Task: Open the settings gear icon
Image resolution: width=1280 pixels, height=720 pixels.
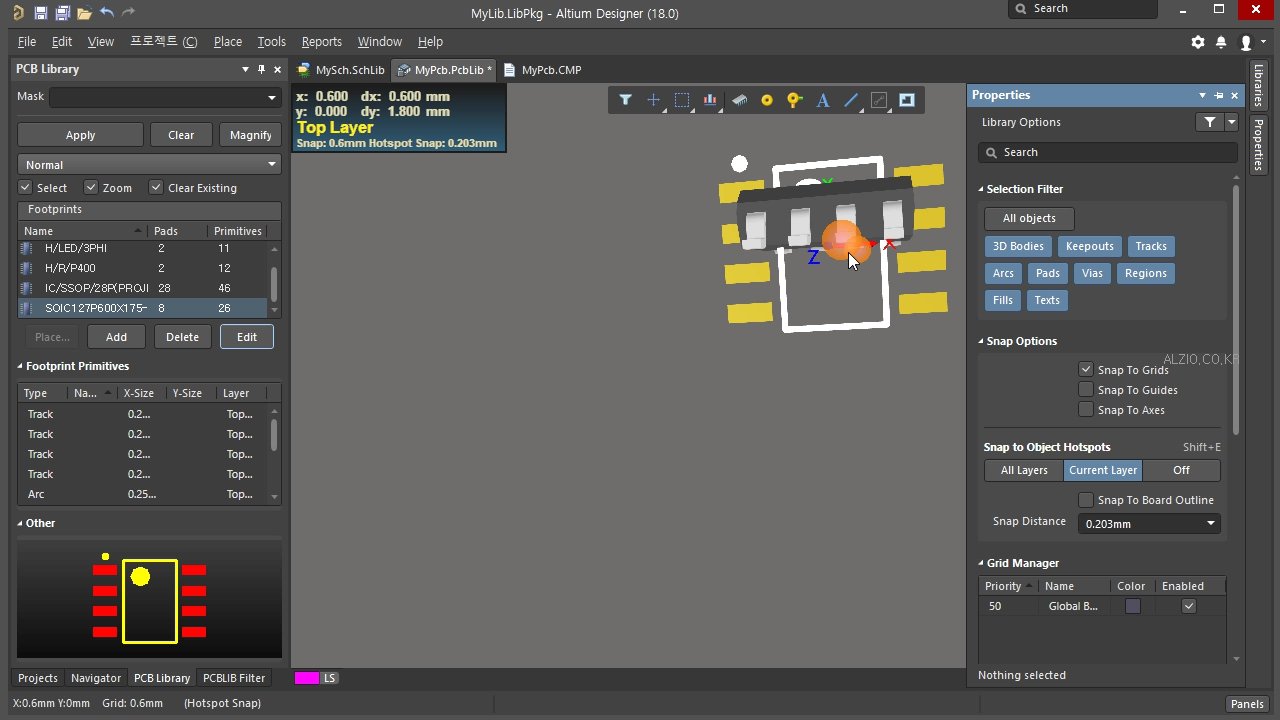Action: (1198, 42)
